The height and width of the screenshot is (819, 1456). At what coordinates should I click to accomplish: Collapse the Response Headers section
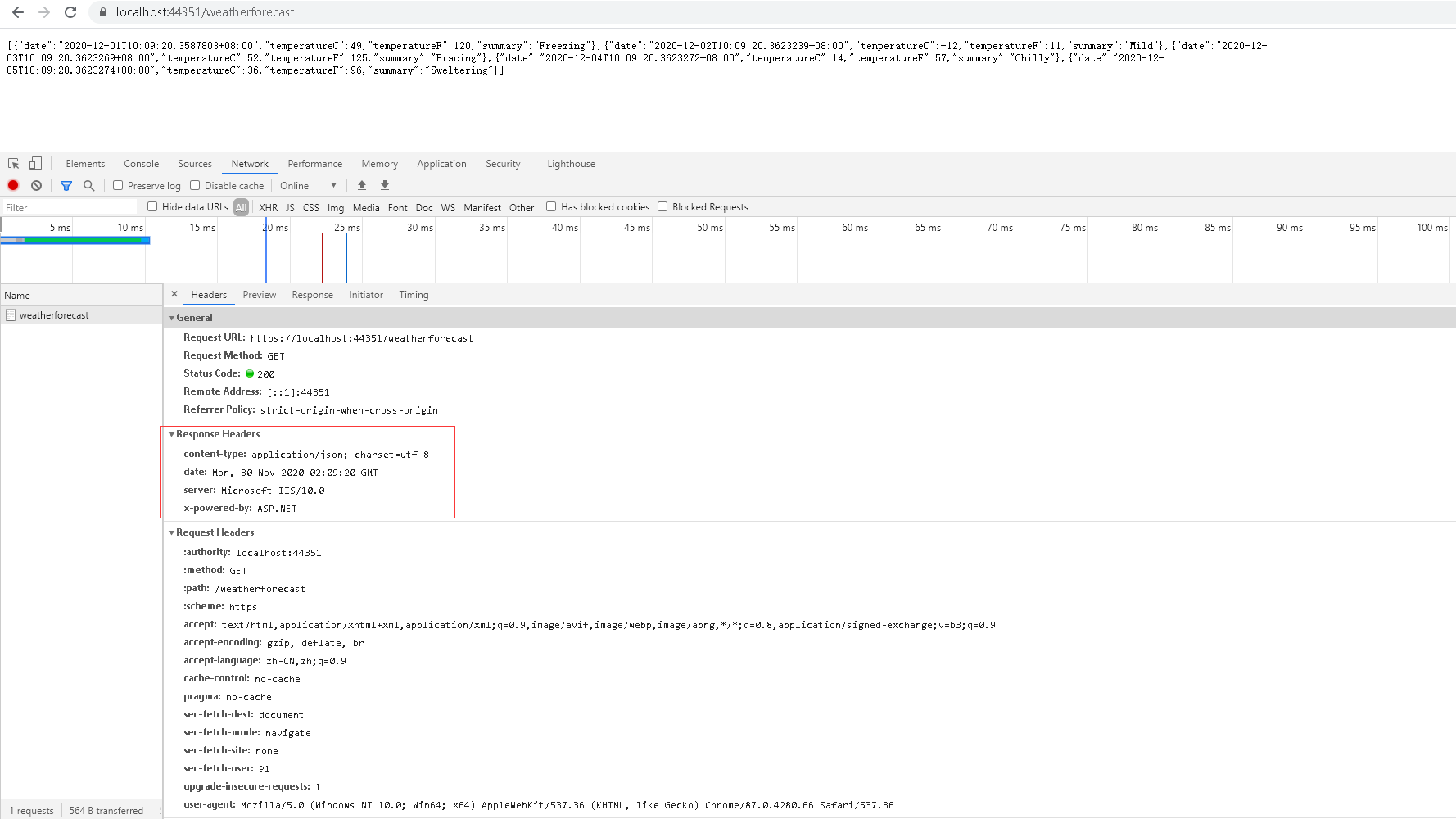click(x=172, y=434)
